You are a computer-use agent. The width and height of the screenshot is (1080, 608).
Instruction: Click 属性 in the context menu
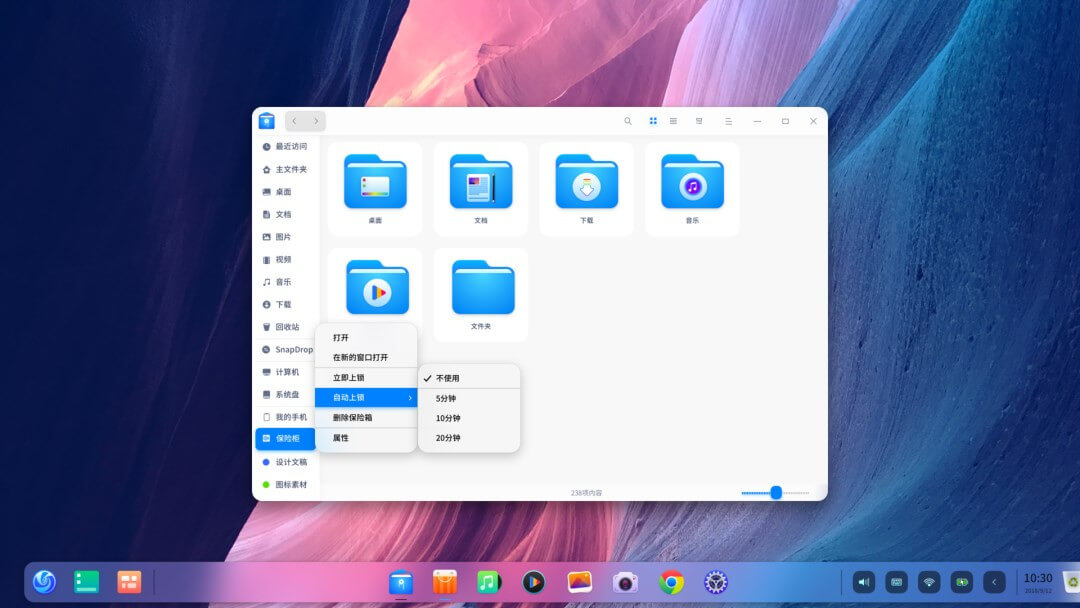(x=342, y=439)
